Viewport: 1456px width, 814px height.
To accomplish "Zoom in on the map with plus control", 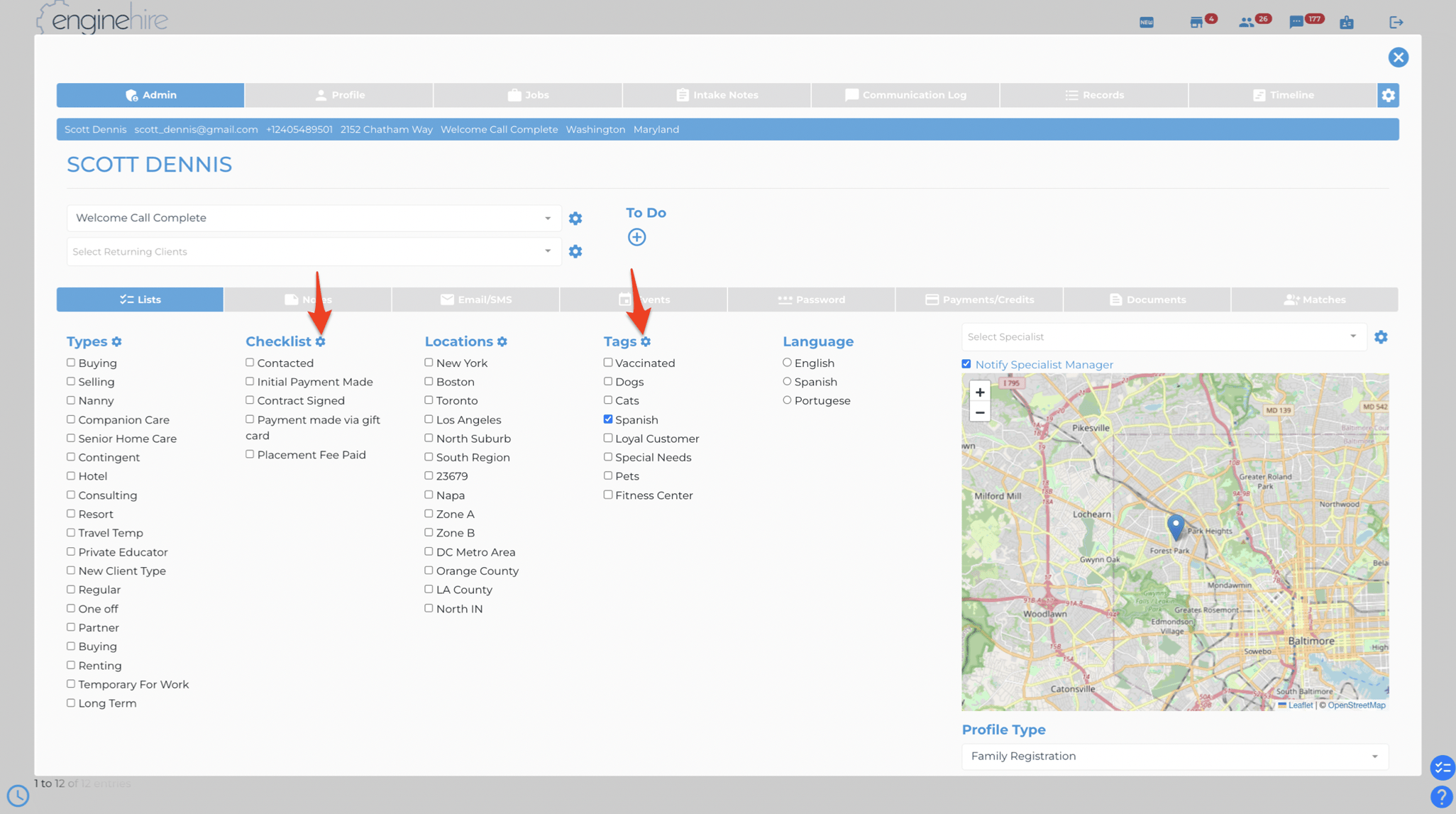I will [x=980, y=392].
